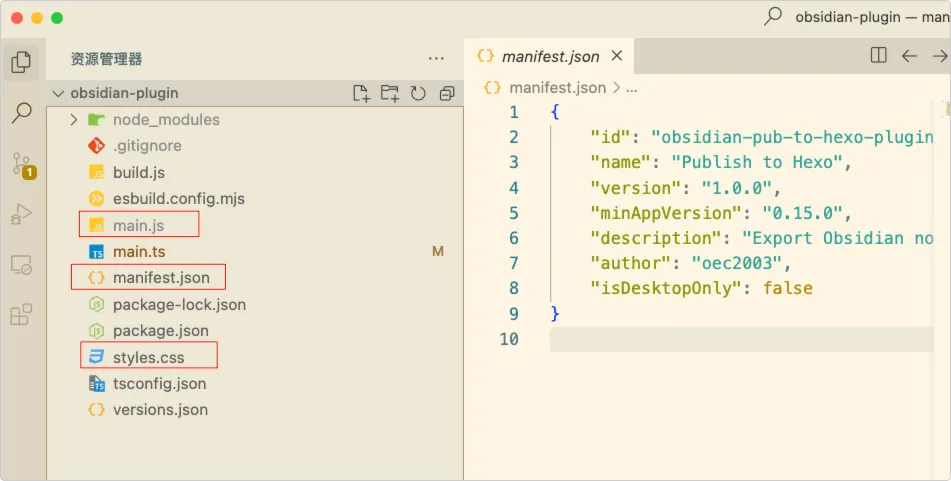Screen dimensions: 951x481
Task: Navigate back with the left arrow
Action: tap(909, 56)
